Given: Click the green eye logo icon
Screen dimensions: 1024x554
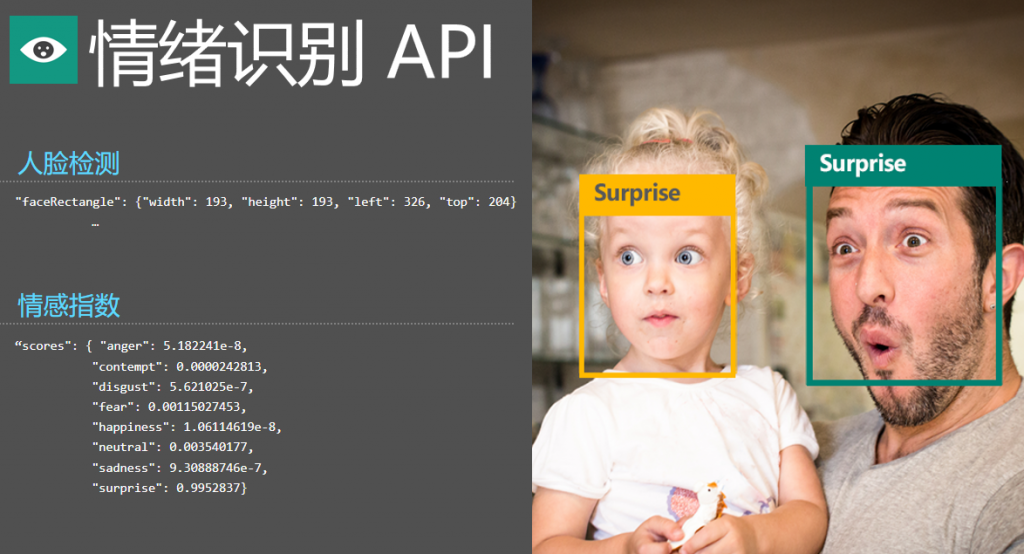Looking at the screenshot, I should tap(43, 48).
